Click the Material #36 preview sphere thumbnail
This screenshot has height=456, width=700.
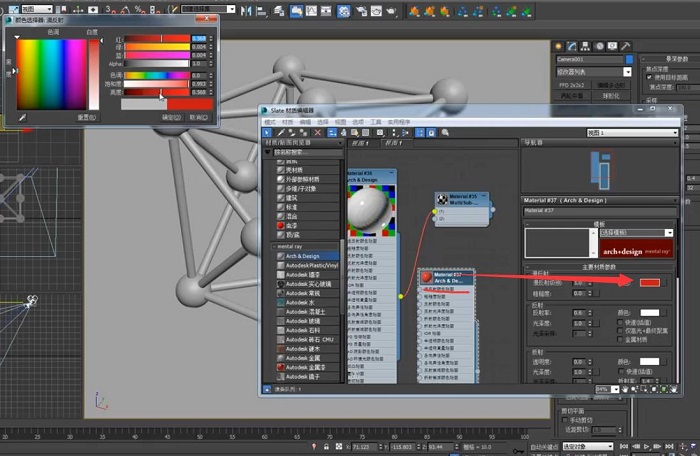coord(371,210)
